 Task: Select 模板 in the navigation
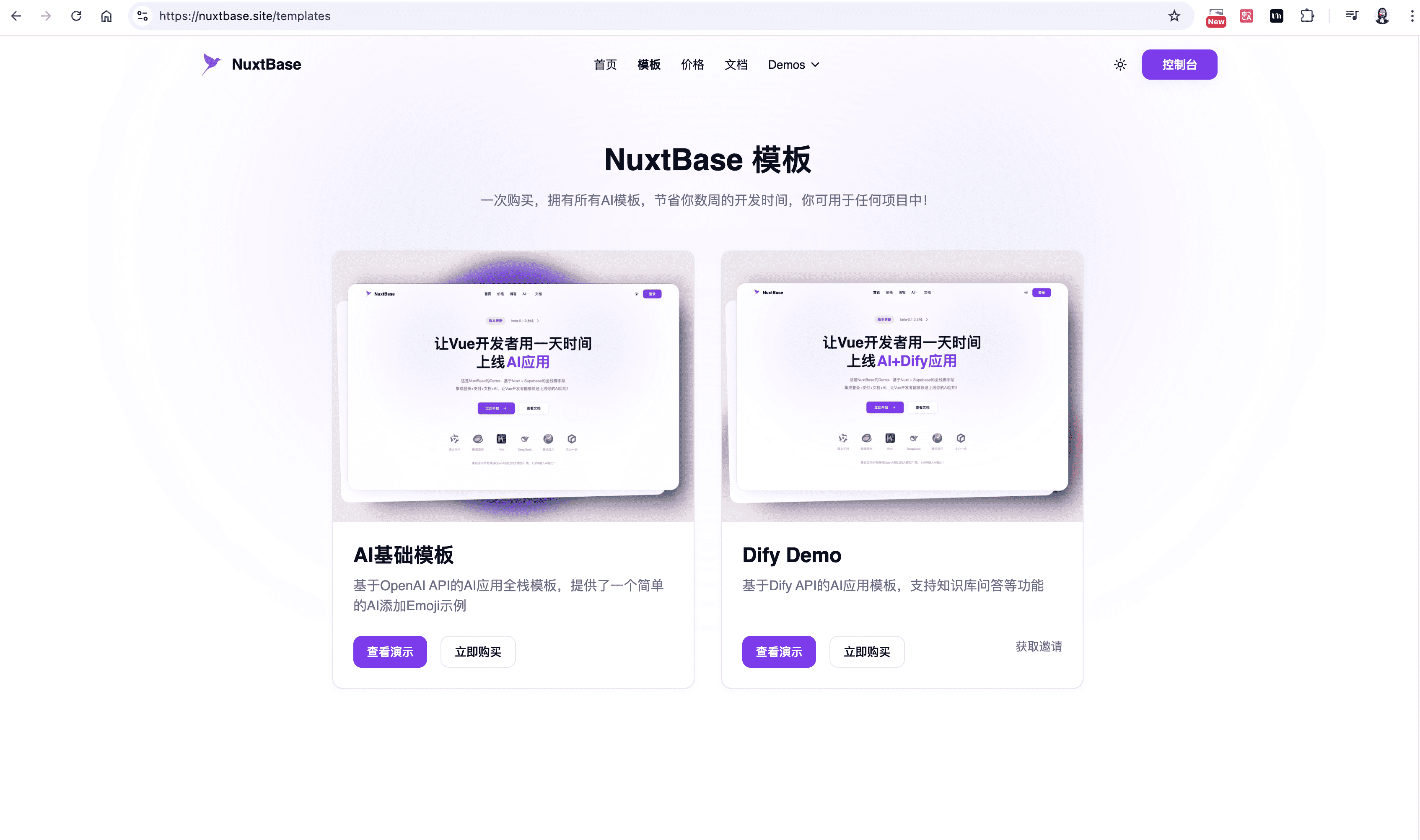point(648,65)
